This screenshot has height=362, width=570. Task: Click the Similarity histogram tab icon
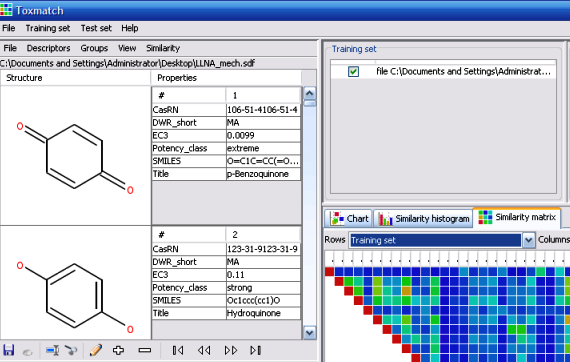[x=385, y=219]
